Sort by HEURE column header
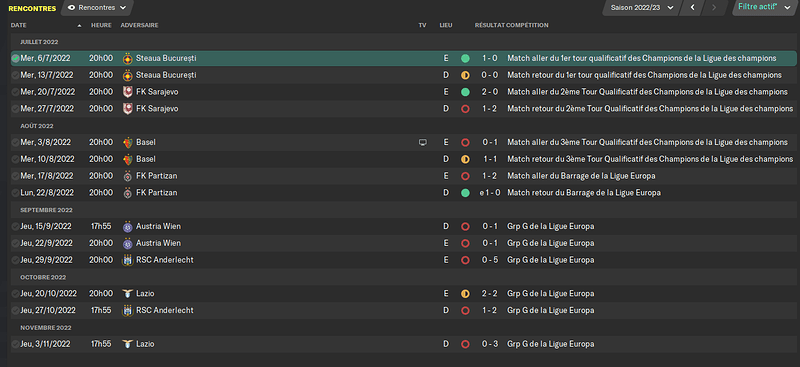Screen dimensions: 800x367 click(x=101, y=25)
